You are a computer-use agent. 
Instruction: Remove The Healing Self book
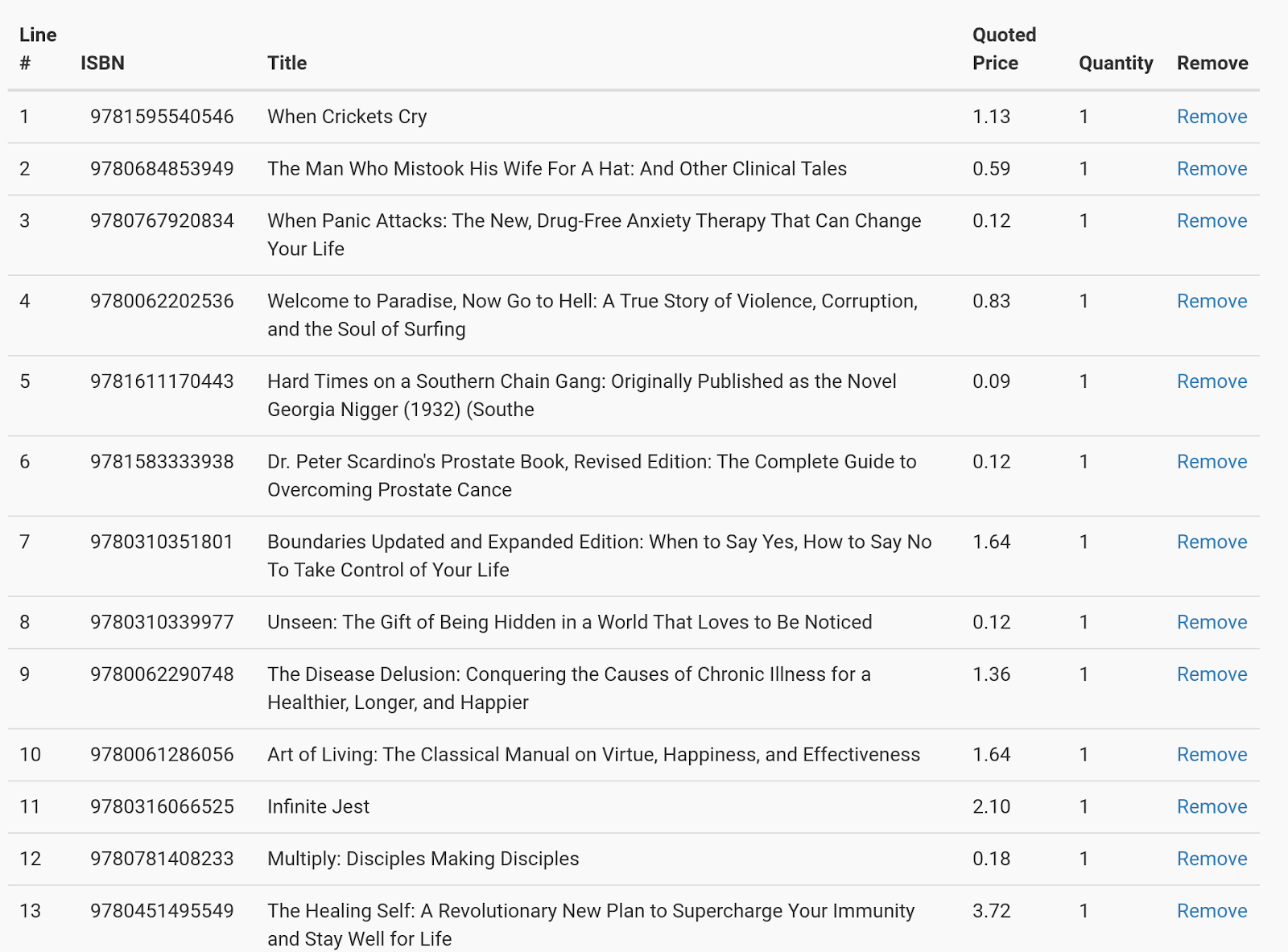1212,911
